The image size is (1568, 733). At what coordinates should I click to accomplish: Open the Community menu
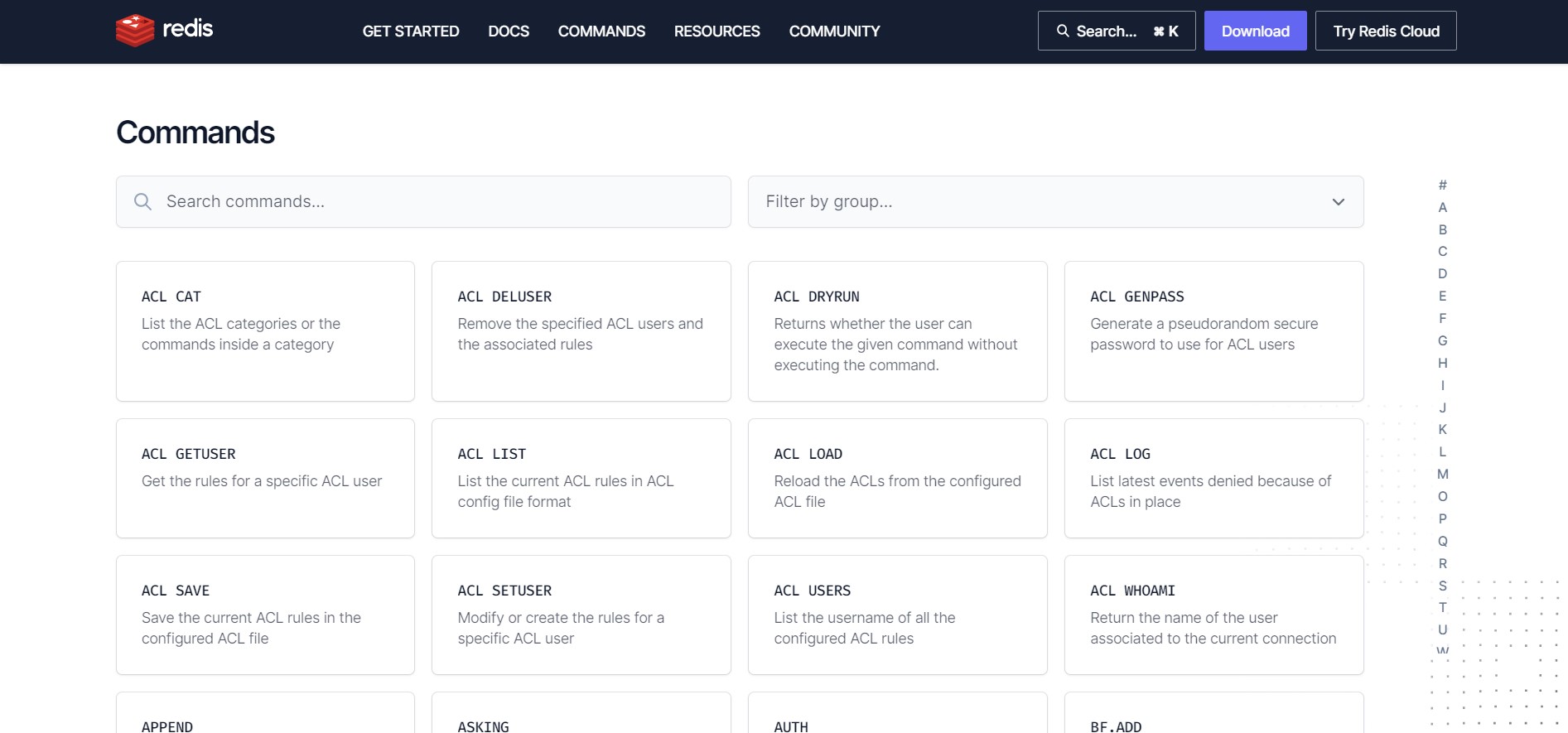click(834, 31)
